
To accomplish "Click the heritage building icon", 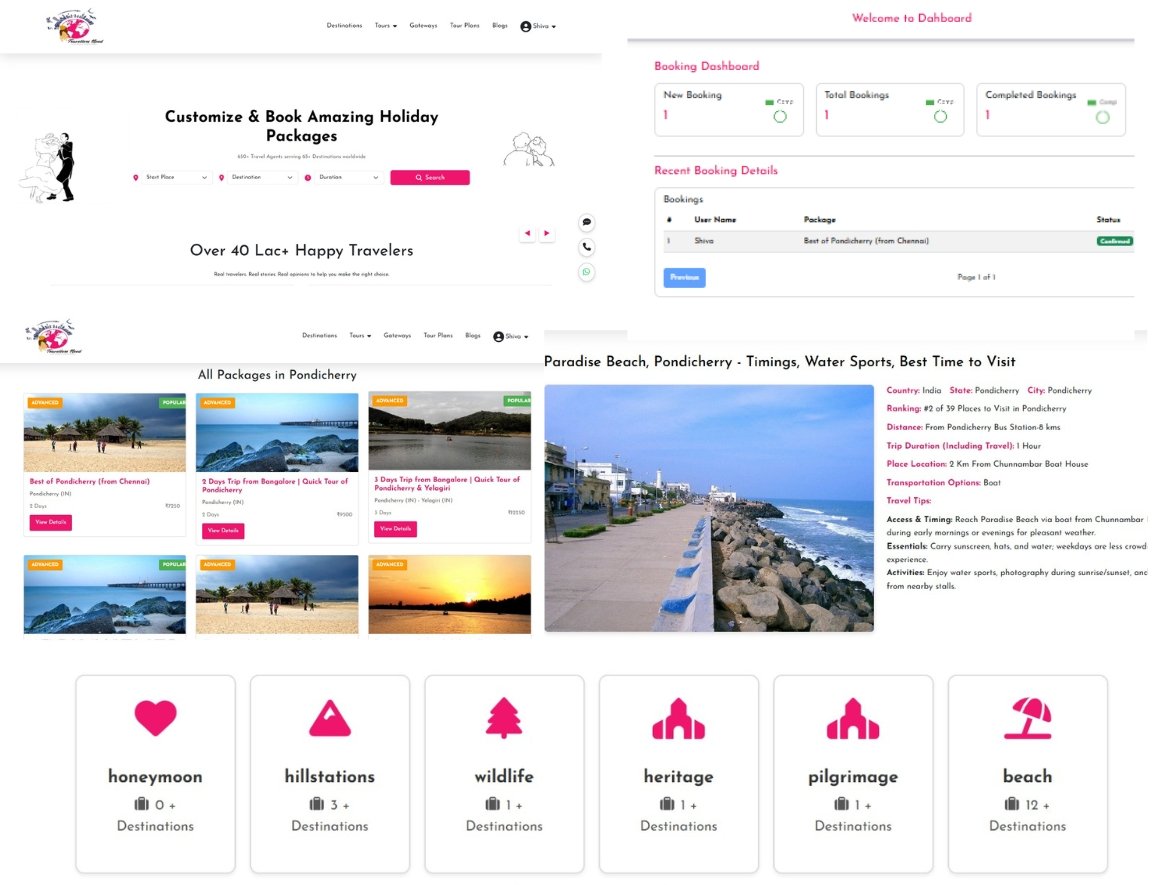I will 678,718.
